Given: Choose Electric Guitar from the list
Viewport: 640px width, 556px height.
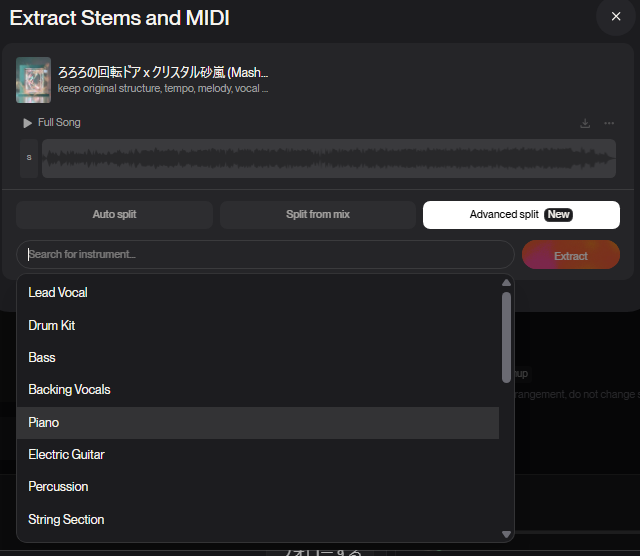Looking at the screenshot, I should pyautogui.click(x=258, y=454).
